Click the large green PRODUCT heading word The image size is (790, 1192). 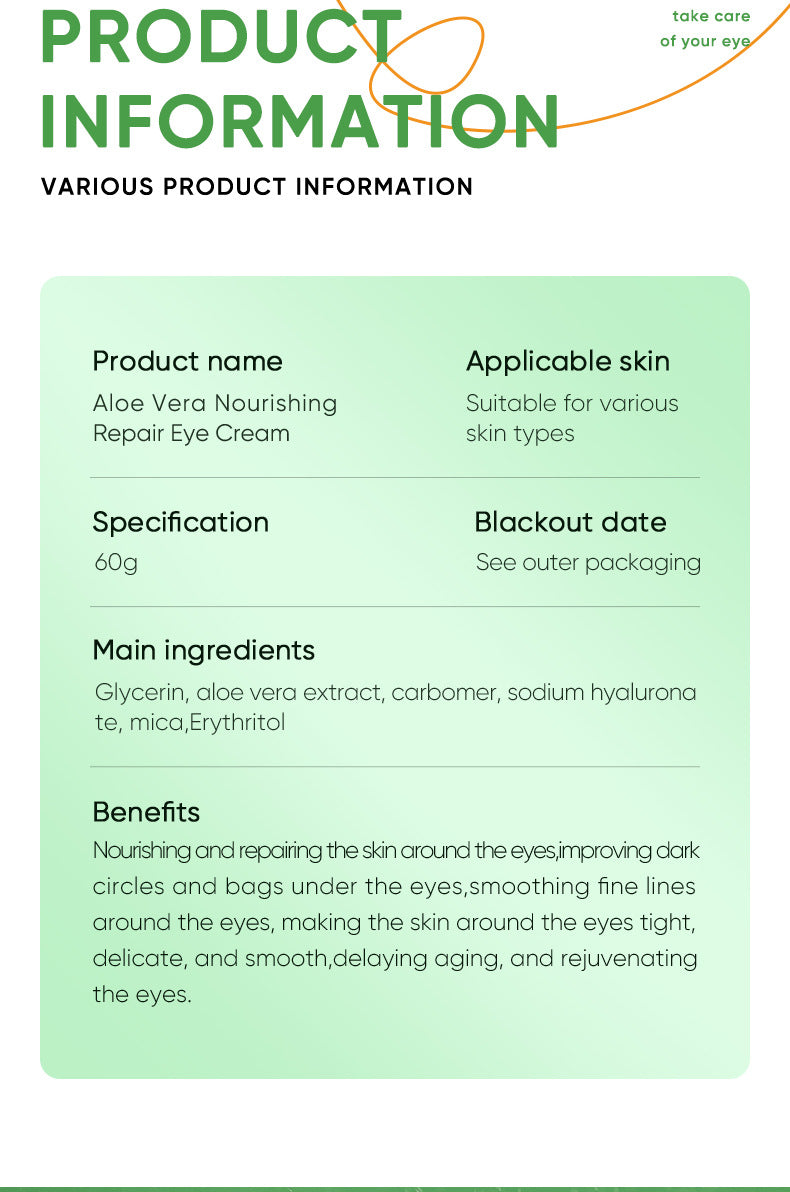220,38
